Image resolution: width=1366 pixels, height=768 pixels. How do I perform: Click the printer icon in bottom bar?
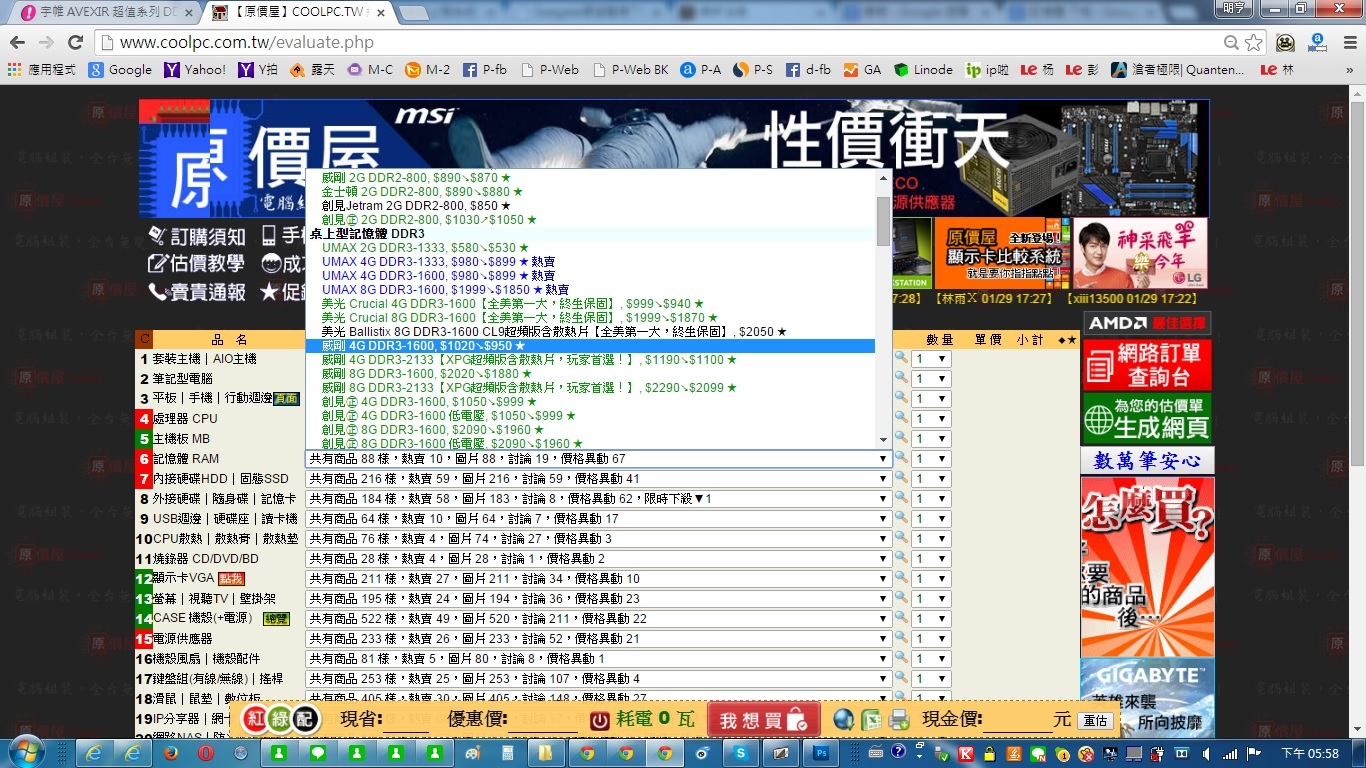(898, 720)
